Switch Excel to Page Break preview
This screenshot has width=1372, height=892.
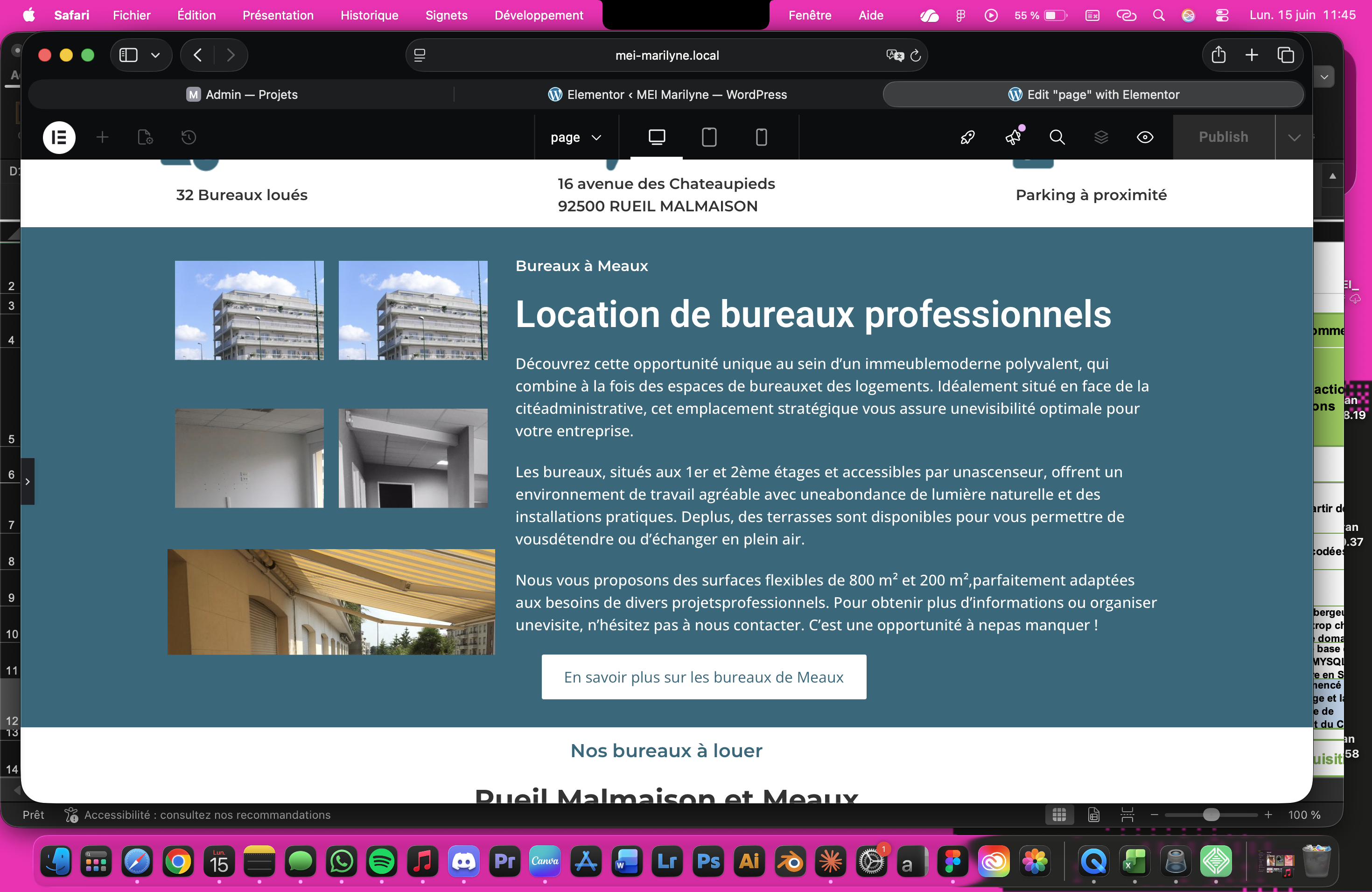[1127, 815]
